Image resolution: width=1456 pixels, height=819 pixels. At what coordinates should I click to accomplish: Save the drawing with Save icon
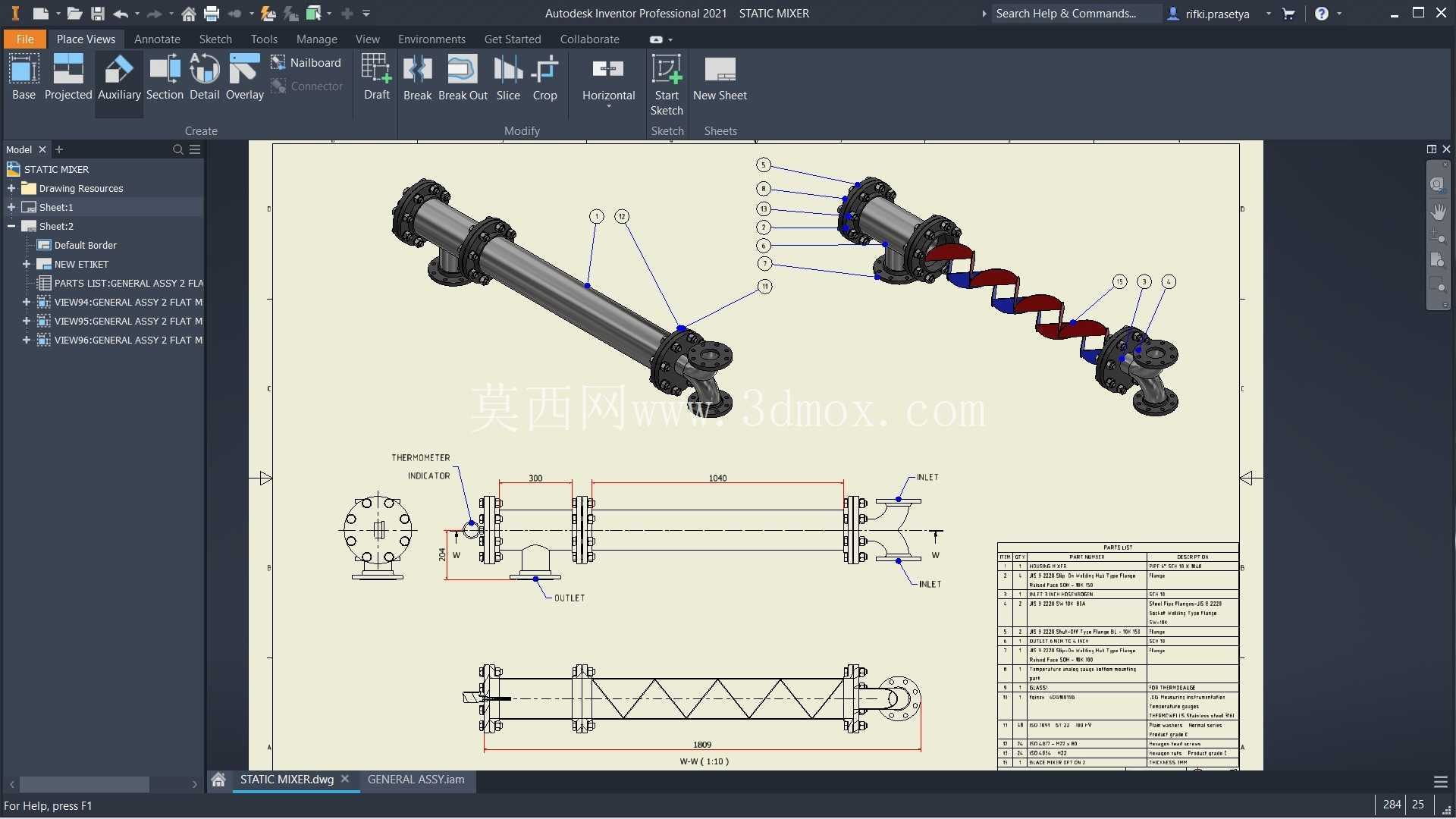(x=97, y=13)
